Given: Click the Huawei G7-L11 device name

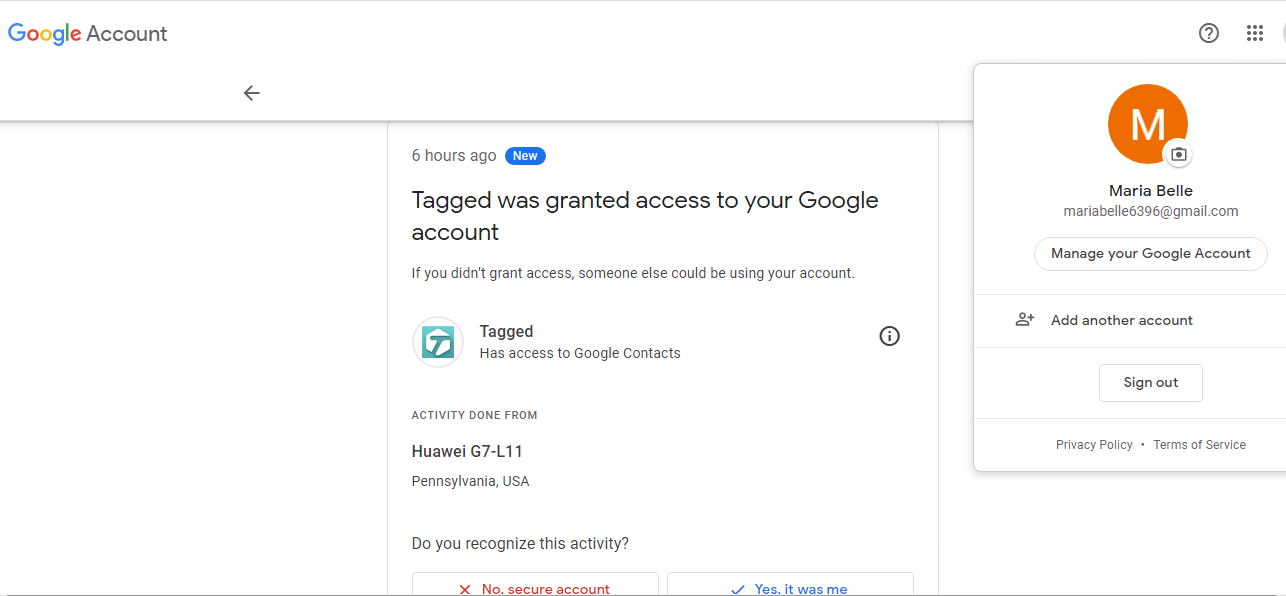Looking at the screenshot, I should click(x=467, y=451).
